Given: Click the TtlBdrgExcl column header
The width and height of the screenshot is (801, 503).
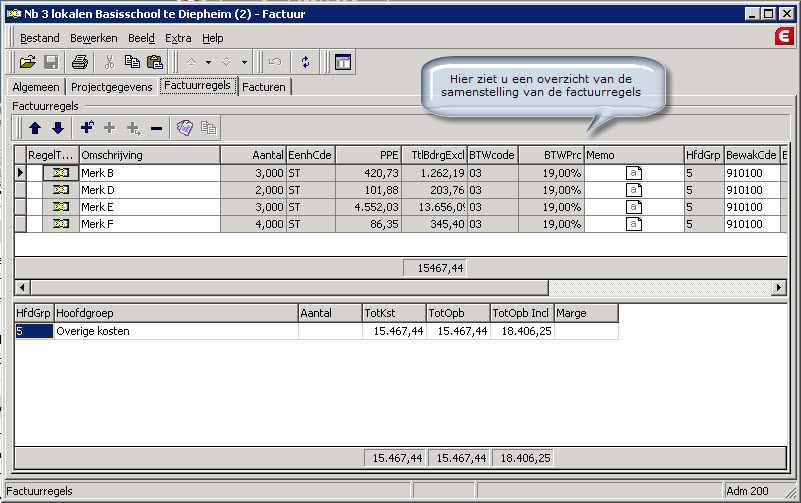Looking at the screenshot, I should tap(434, 155).
